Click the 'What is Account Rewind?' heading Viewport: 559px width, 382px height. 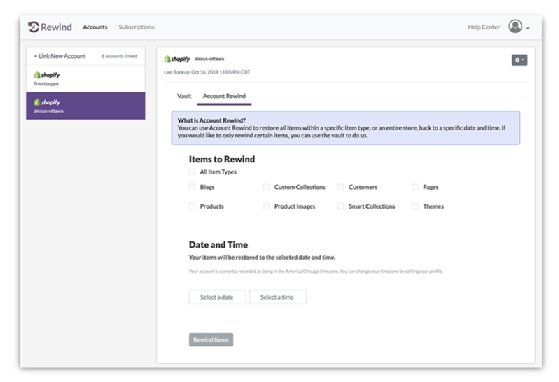click(x=212, y=120)
